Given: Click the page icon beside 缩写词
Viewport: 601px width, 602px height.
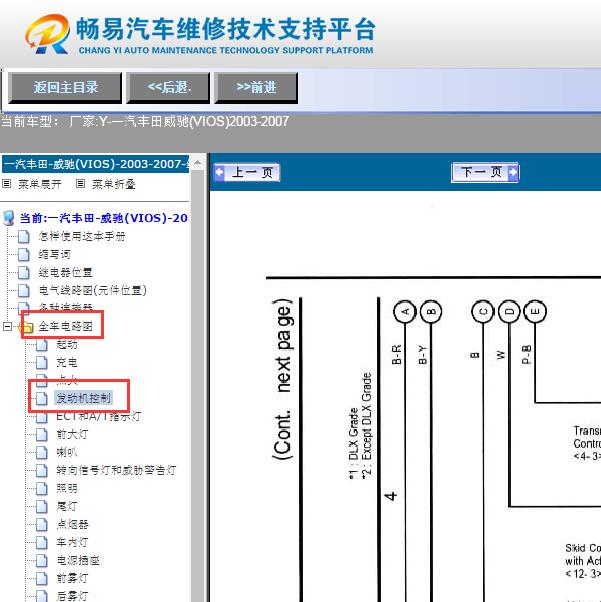Looking at the screenshot, I should (x=24, y=255).
